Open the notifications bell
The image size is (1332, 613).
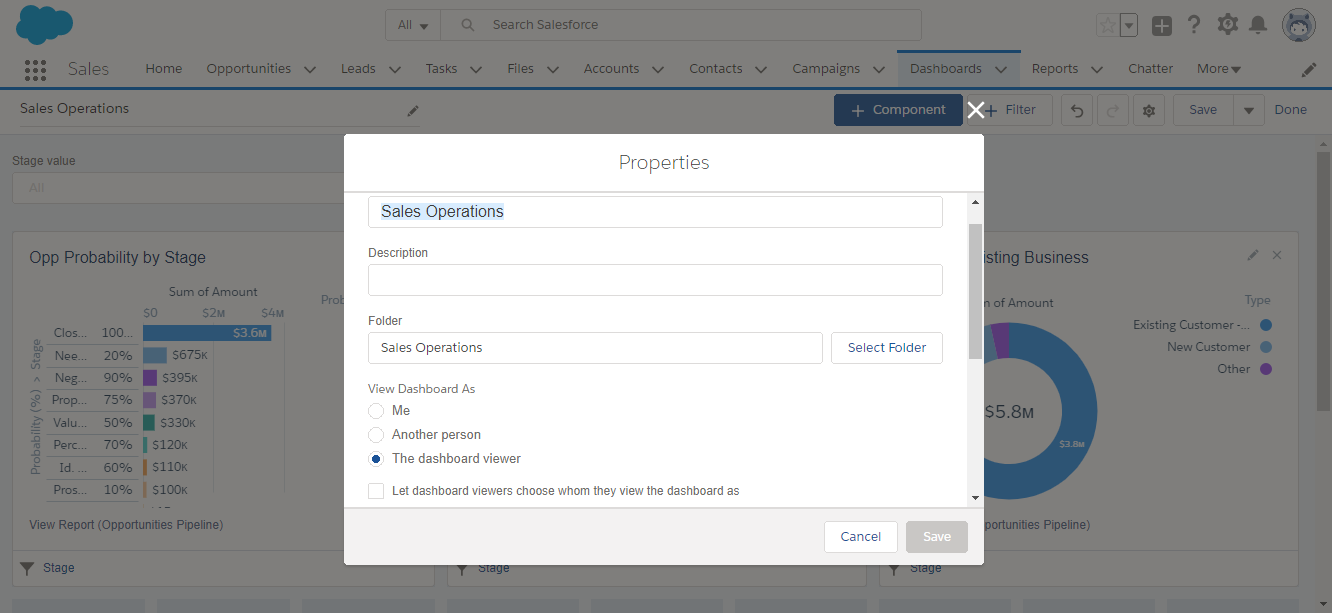(1258, 25)
